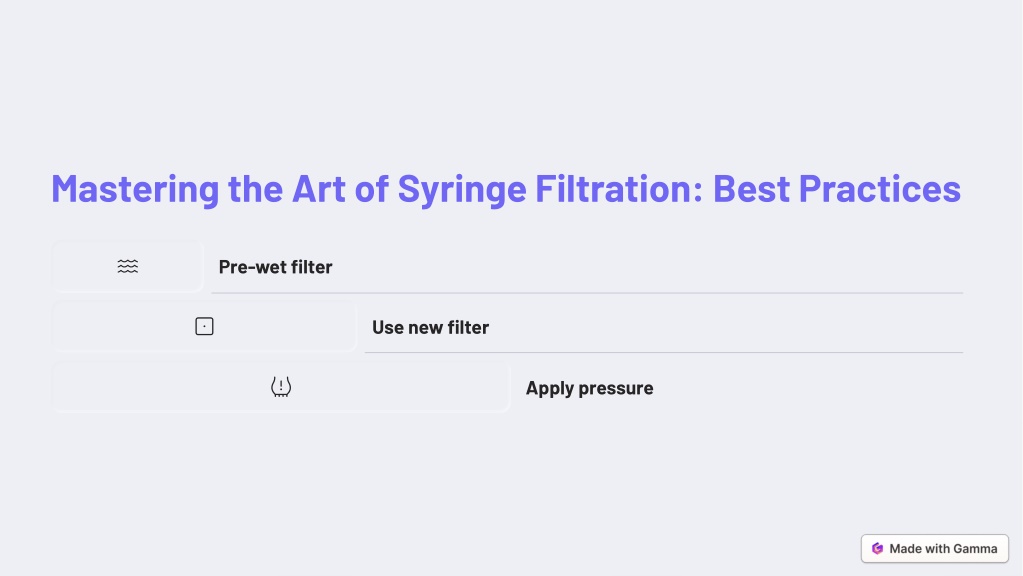The image size is (1023, 576).
Task: Click the words Best Practices in the title
Action: 836,189
